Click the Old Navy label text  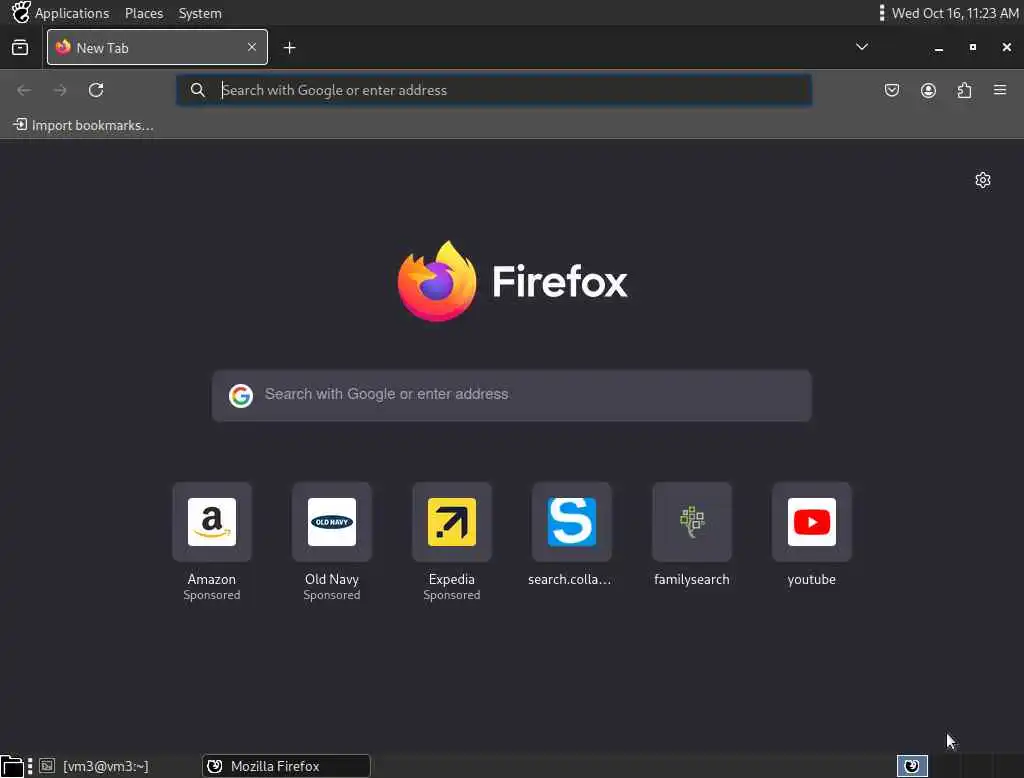tap(332, 579)
